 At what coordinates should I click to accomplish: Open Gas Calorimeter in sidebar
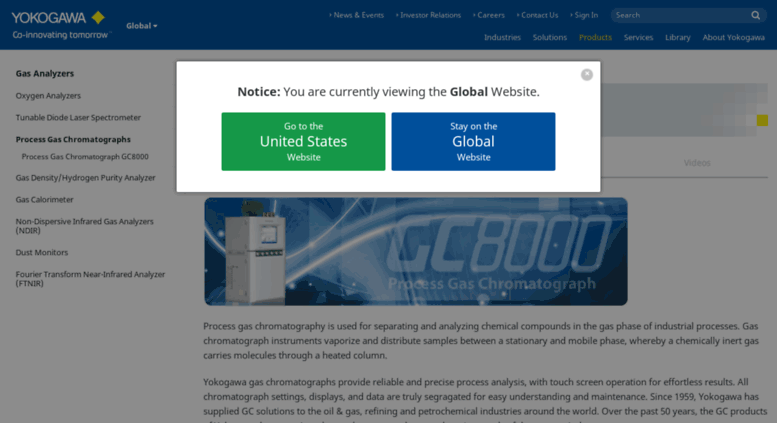45,200
